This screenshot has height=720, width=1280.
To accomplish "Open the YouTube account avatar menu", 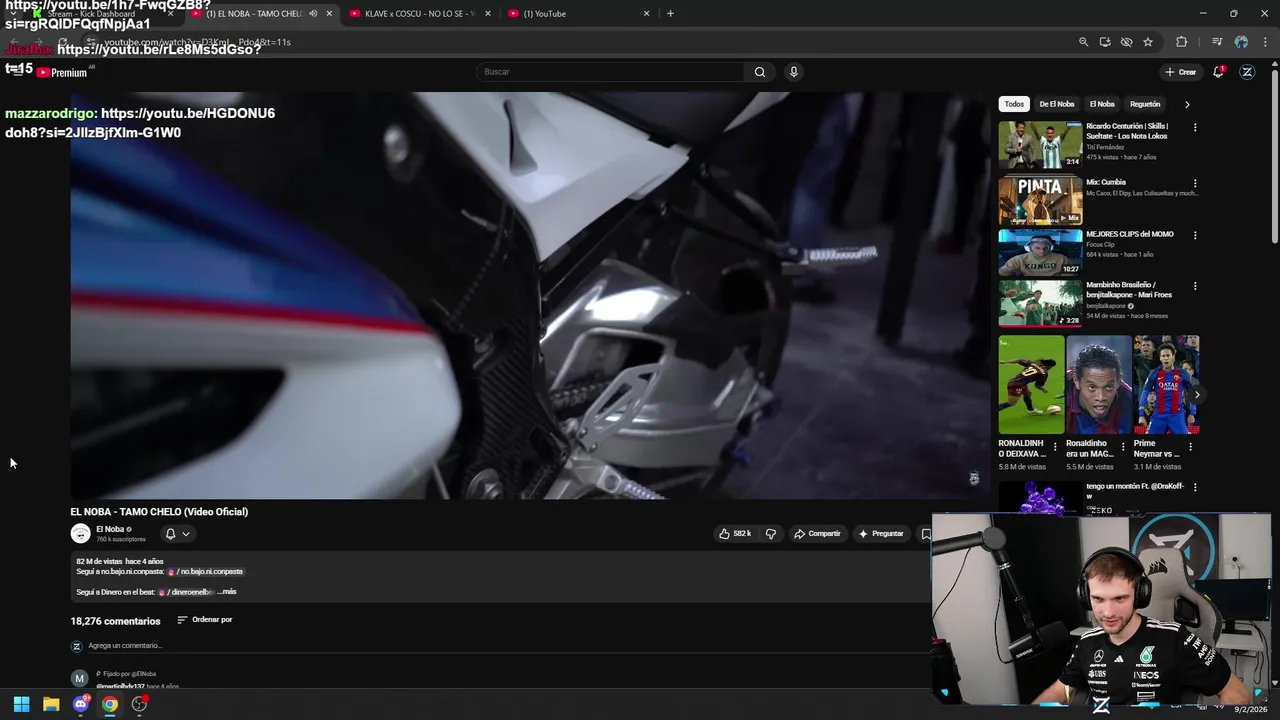I will (x=1247, y=72).
